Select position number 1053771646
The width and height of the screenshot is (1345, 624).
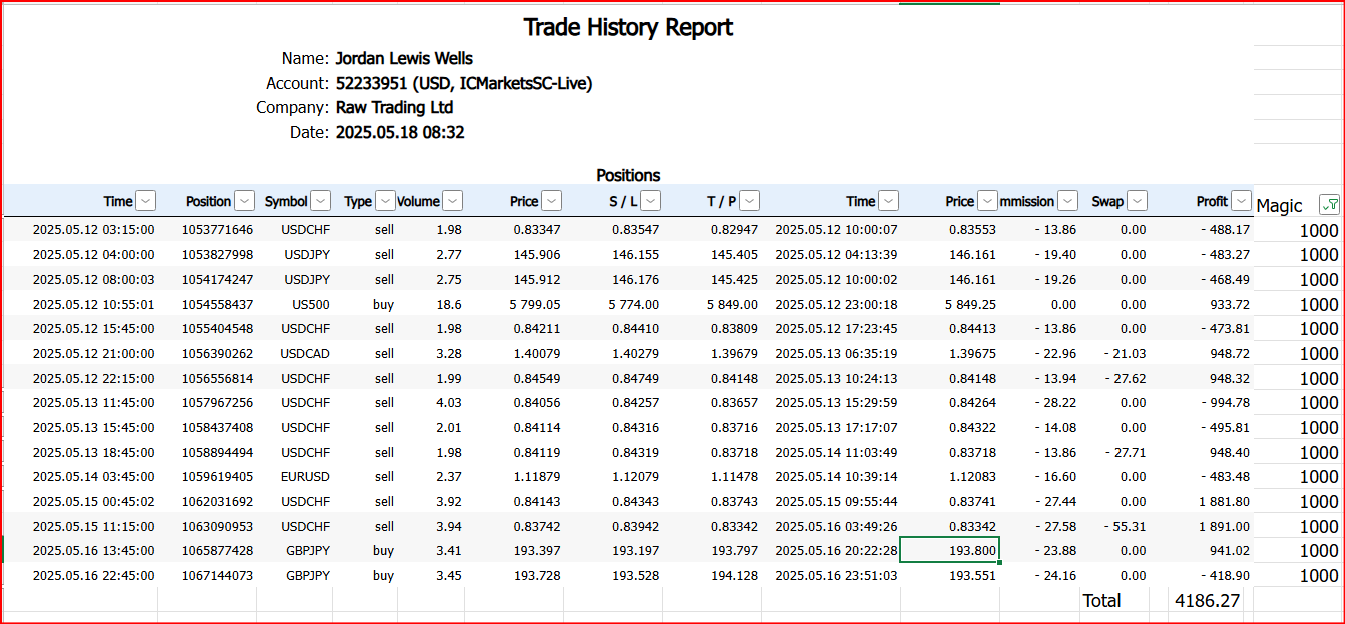point(217,230)
